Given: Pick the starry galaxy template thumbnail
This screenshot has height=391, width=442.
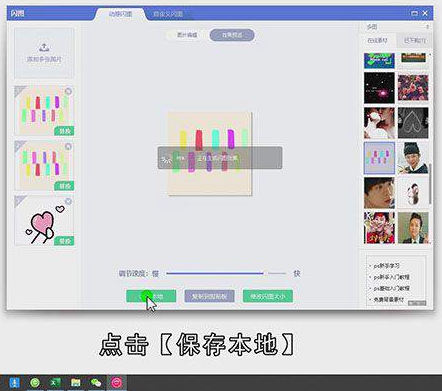Looking at the screenshot, I should 379,88.
